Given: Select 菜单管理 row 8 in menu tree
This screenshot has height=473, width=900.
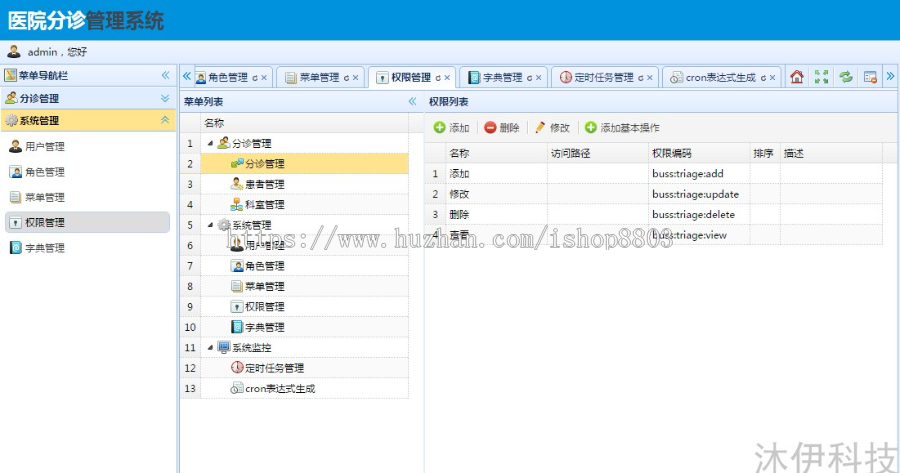Looking at the screenshot, I should [304, 286].
